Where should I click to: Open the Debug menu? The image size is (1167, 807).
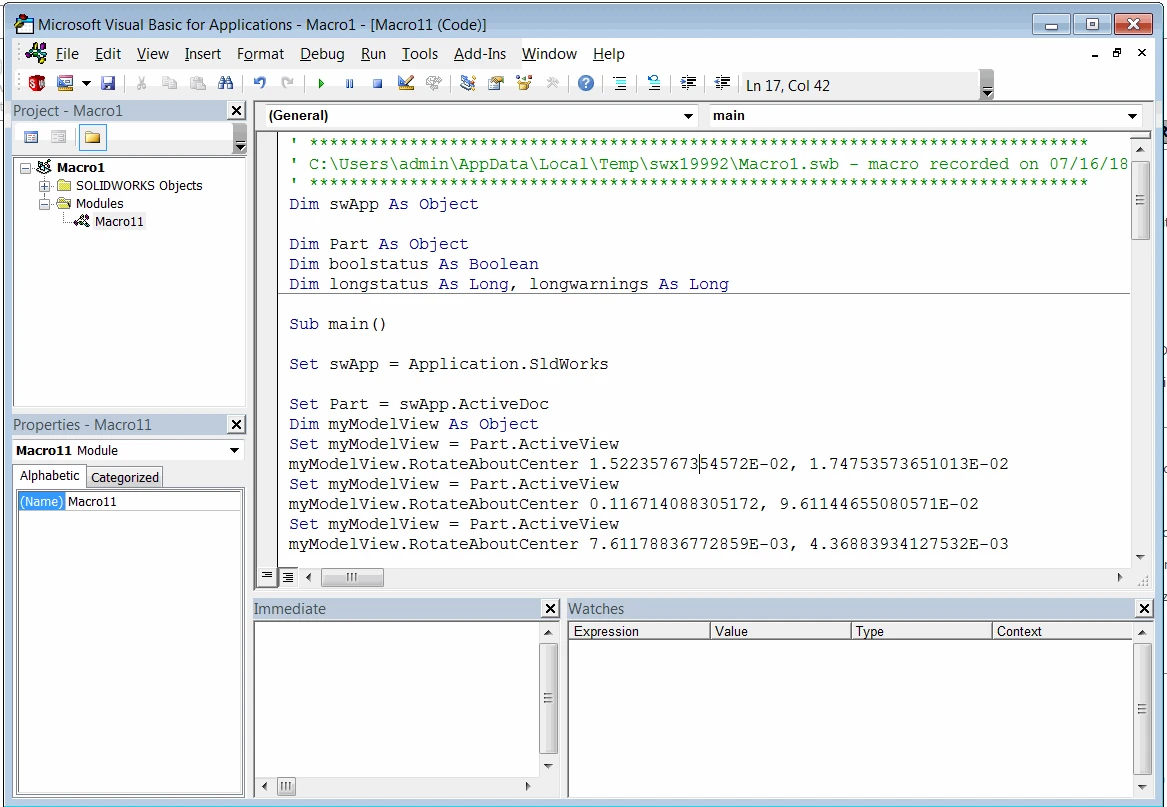pyautogui.click(x=322, y=54)
